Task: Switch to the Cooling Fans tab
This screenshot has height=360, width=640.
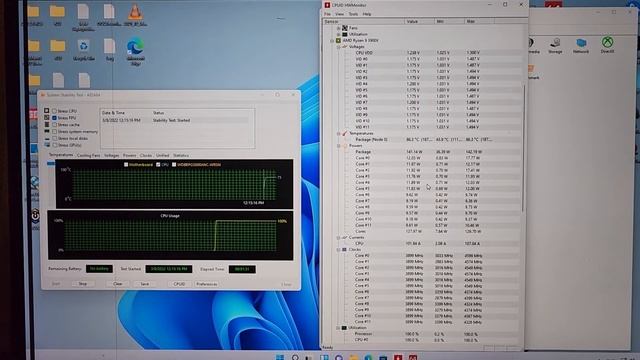Action: [x=88, y=155]
